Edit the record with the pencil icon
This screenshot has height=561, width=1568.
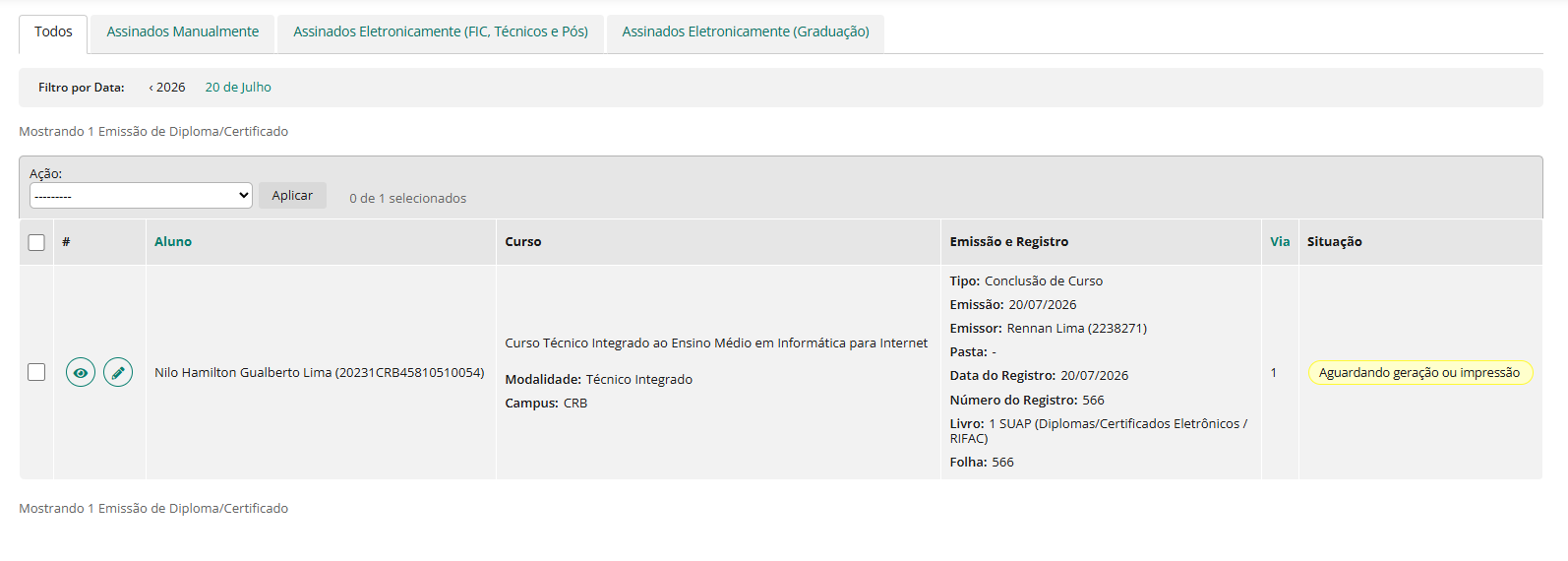coord(118,373)
